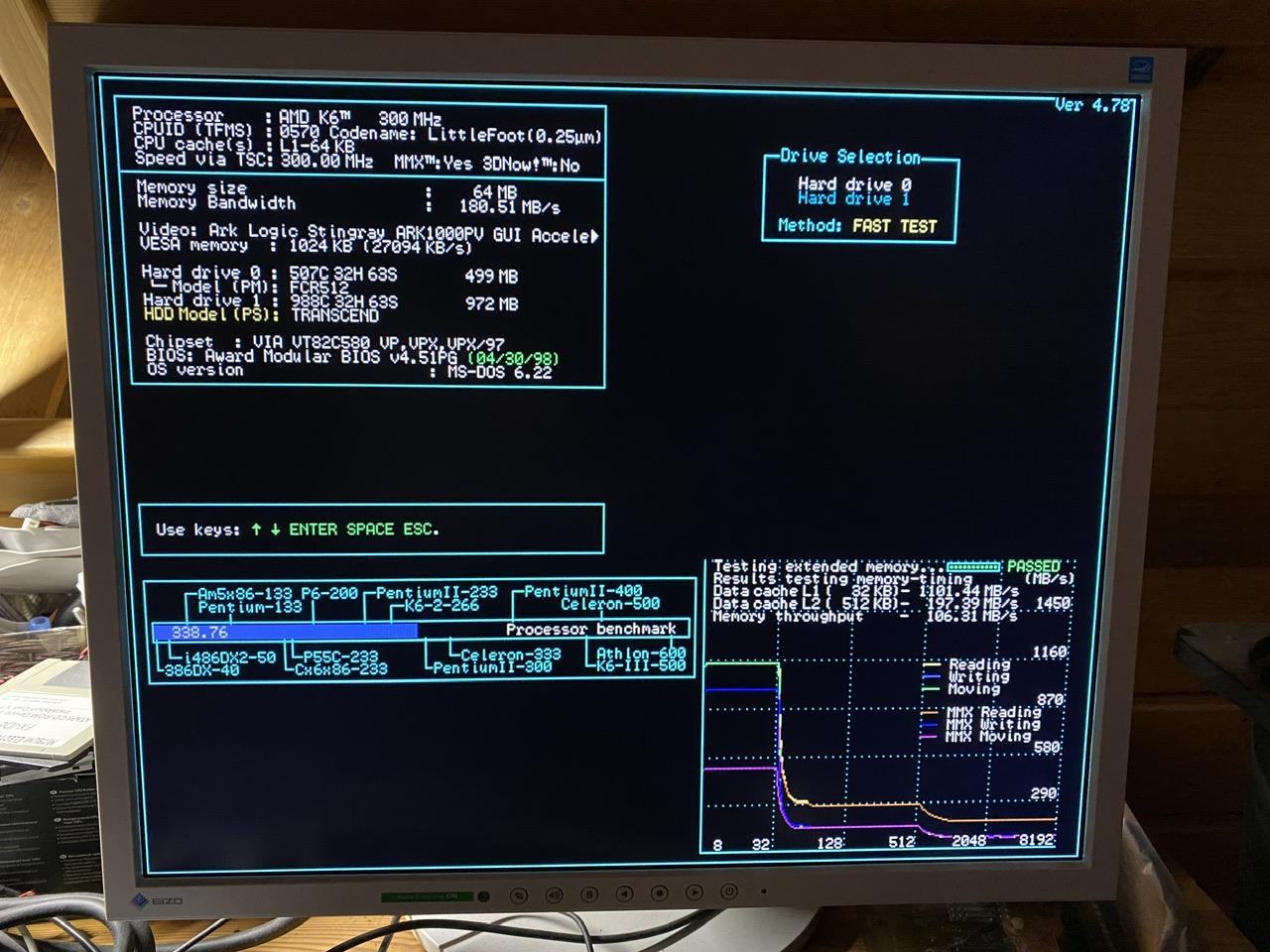Screen dimensions: 1270x952
Task: Click the 'L1-64 KB' CPU cache value
Action: click(x=317, y=146)
